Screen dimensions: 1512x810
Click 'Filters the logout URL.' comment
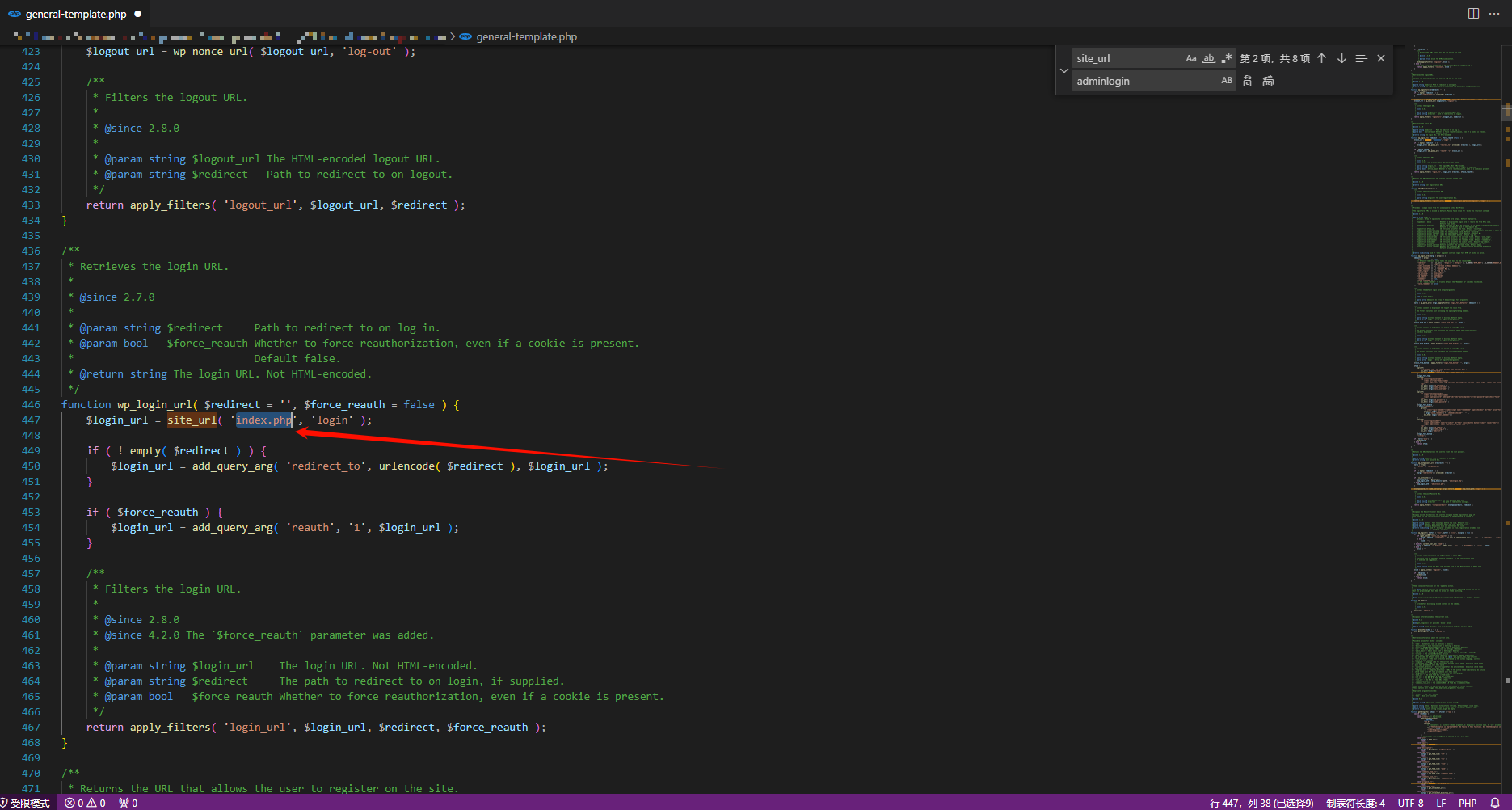point(176,97)
